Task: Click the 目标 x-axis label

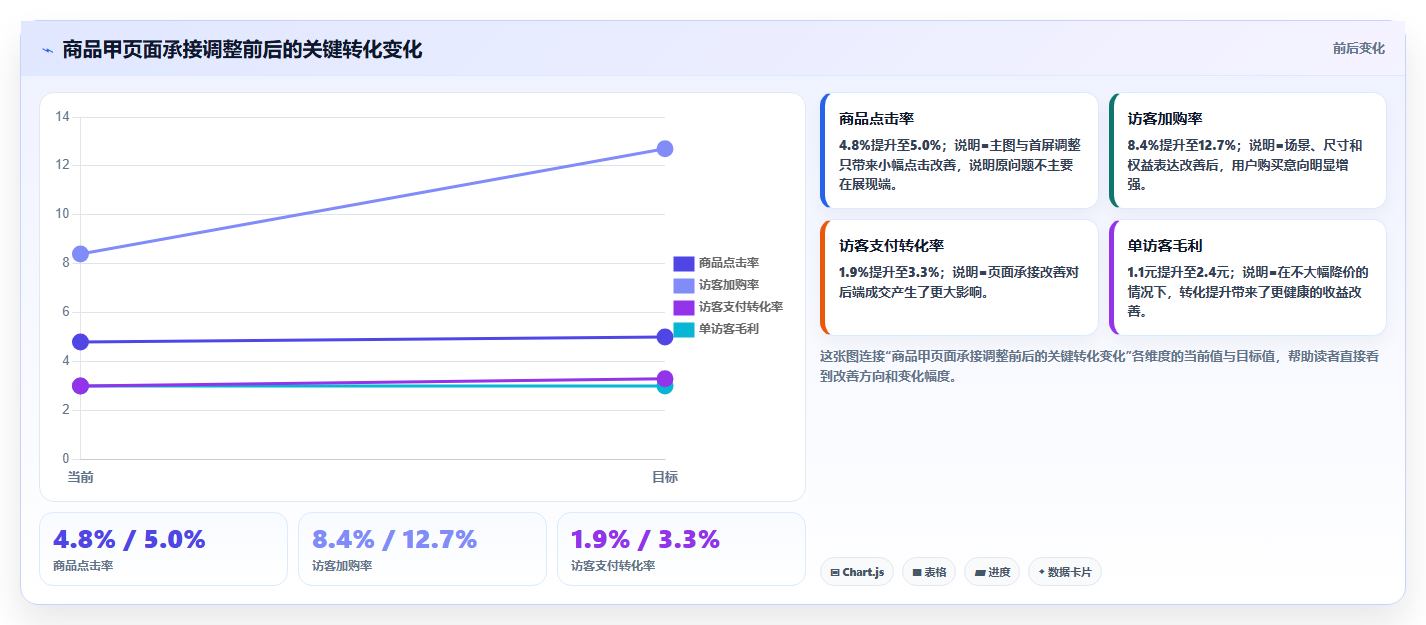Action: 665,477
